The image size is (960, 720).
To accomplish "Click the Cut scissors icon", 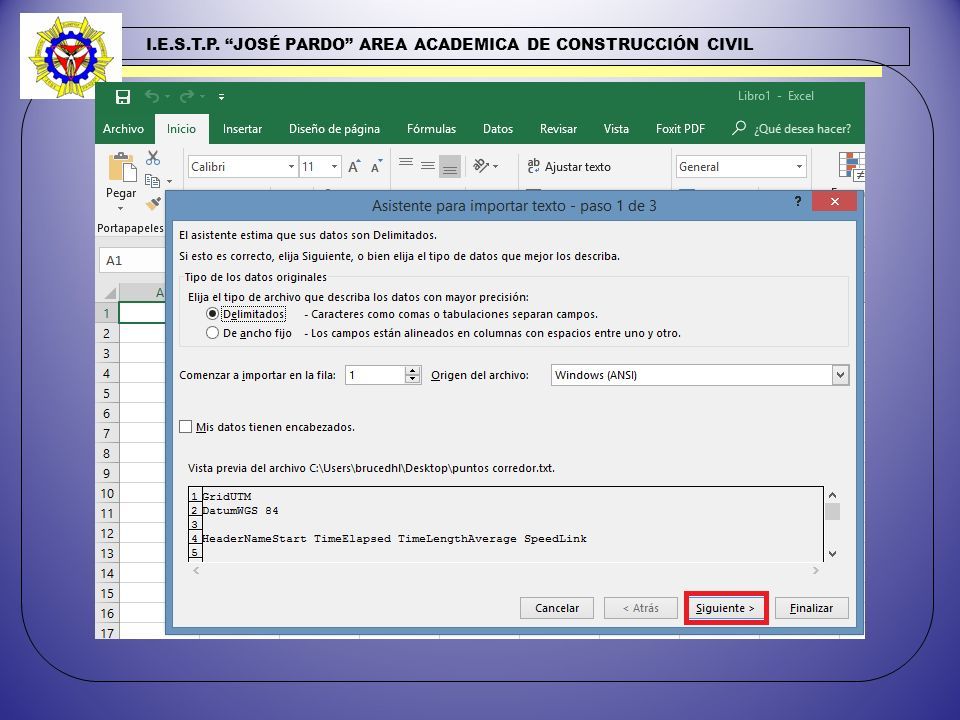I will click(x=153, y=158).
